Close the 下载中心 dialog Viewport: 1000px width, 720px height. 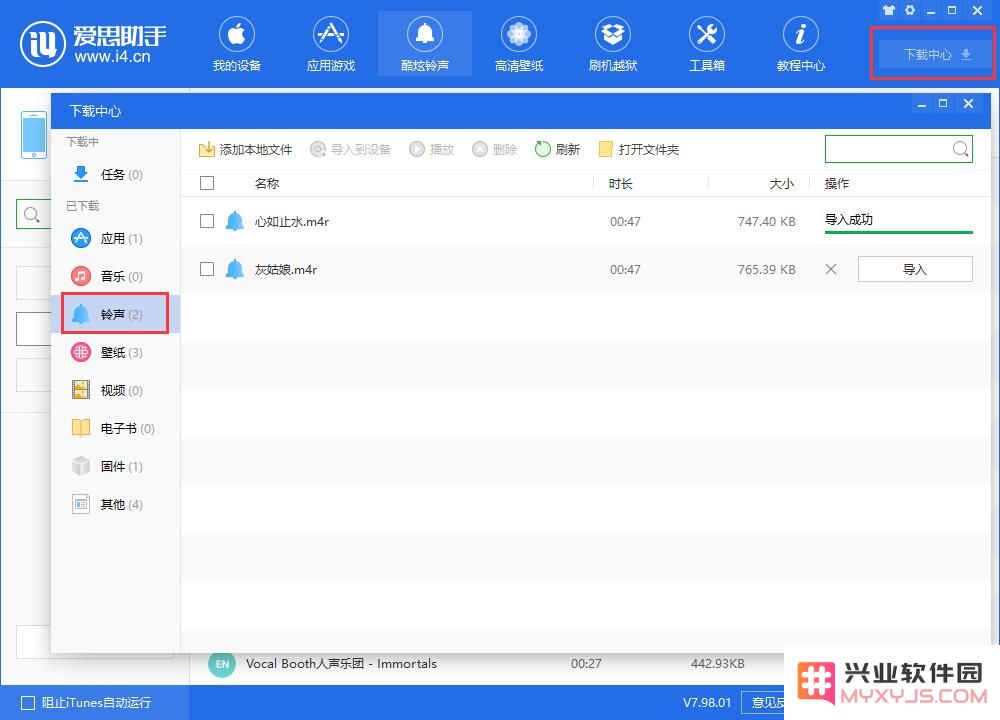(x=968, y=103)
